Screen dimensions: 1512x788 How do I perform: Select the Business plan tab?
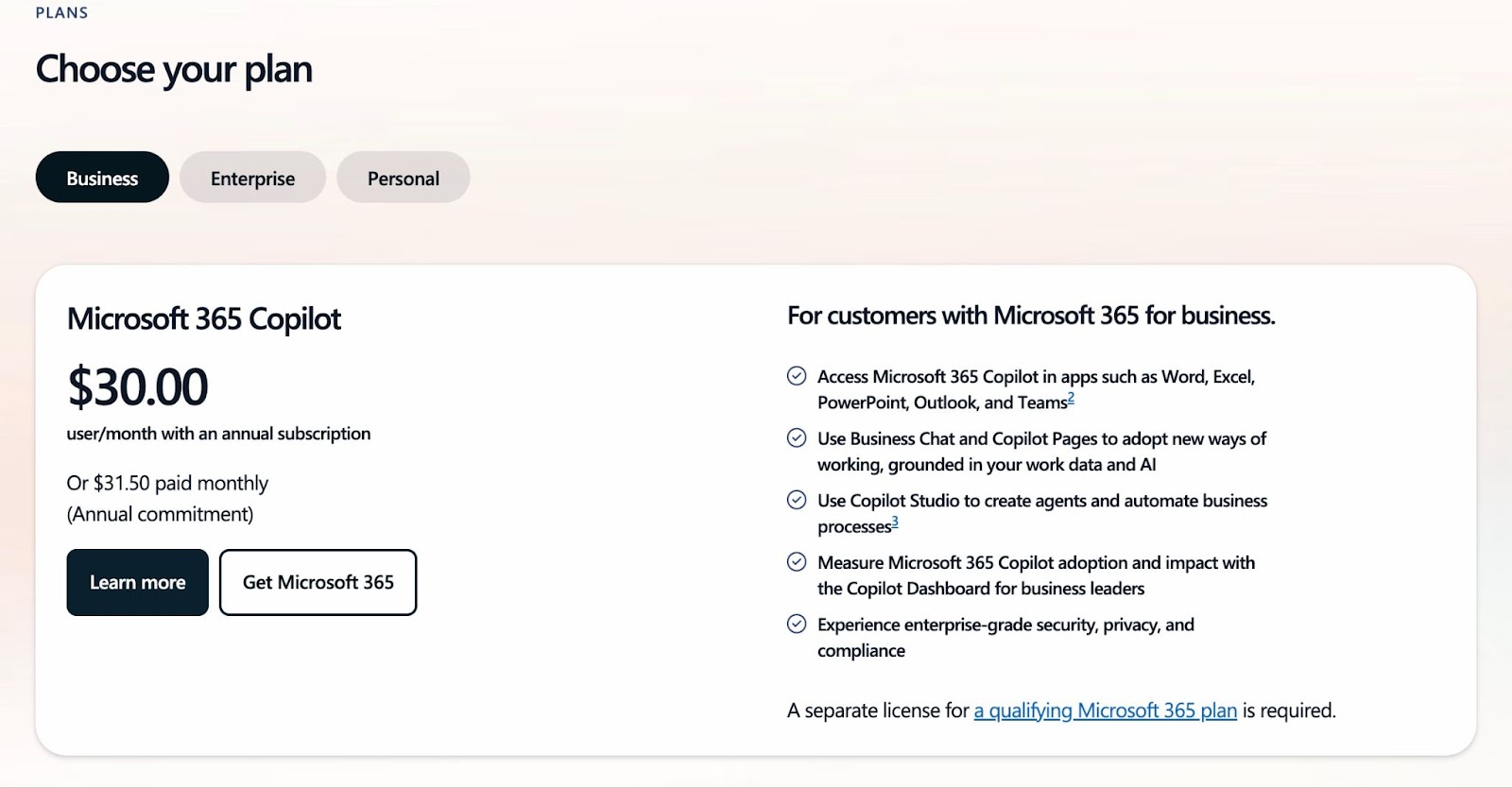(102, 178)
